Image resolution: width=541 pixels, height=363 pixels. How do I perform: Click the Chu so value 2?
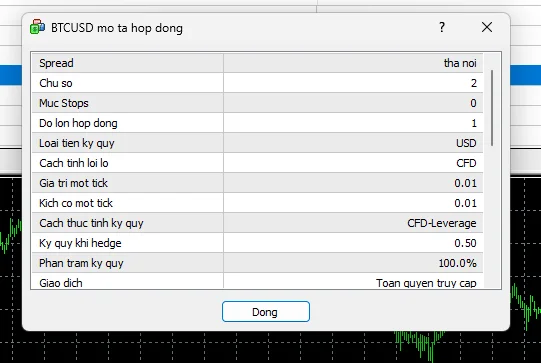(474, 83)
